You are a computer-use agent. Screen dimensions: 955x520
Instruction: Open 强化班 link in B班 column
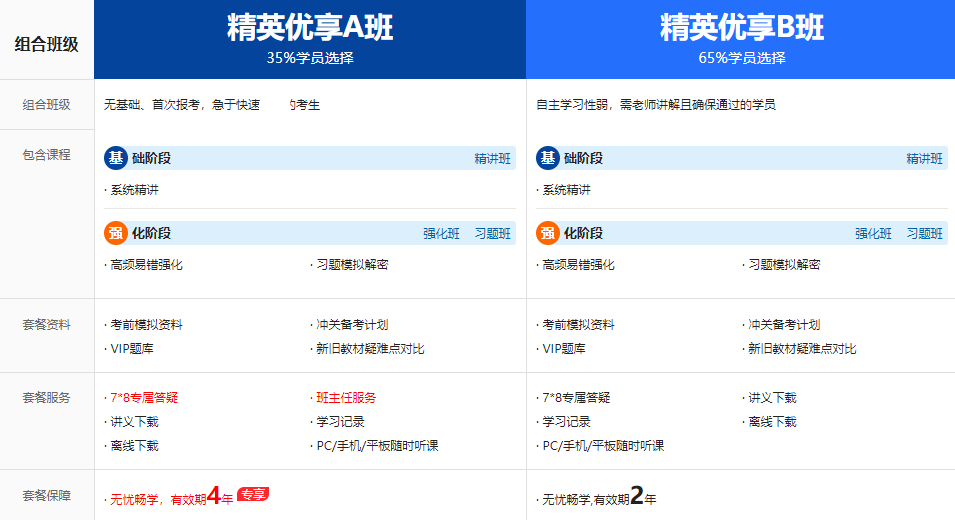click(x=873, y=233)
